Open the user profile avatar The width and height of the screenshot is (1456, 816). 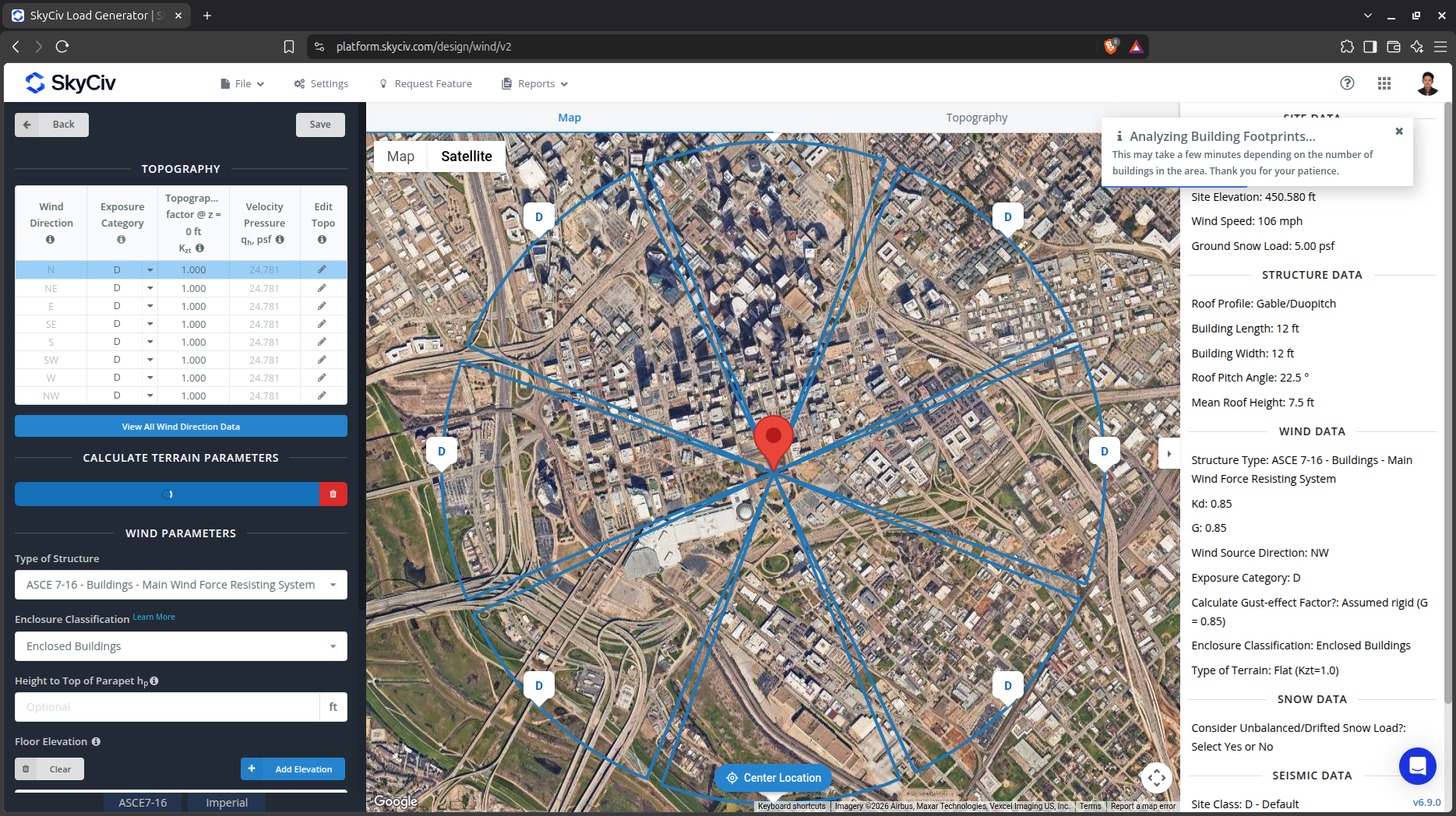(x=1427, y=83)
